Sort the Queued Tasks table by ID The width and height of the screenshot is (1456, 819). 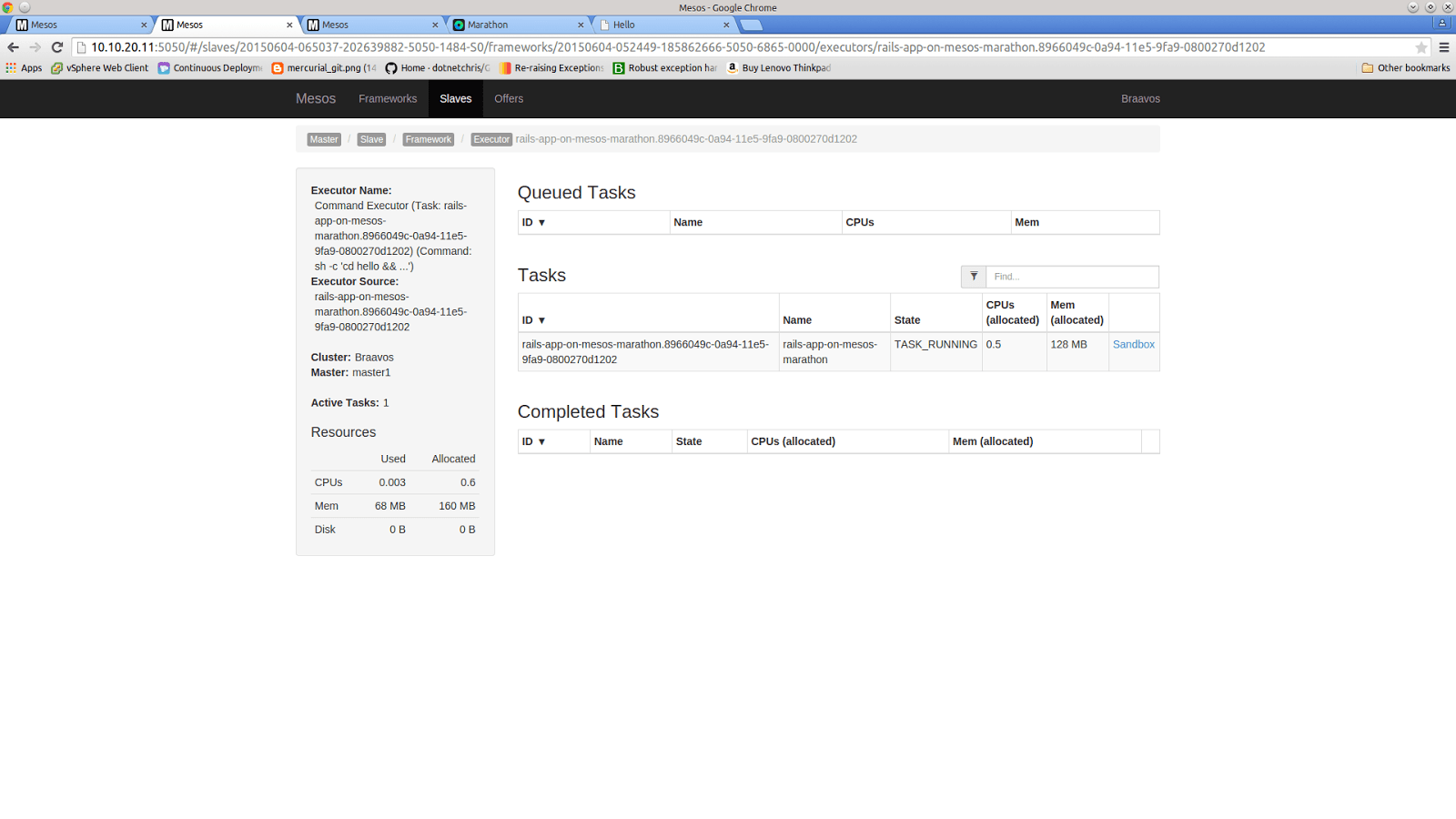533,223
